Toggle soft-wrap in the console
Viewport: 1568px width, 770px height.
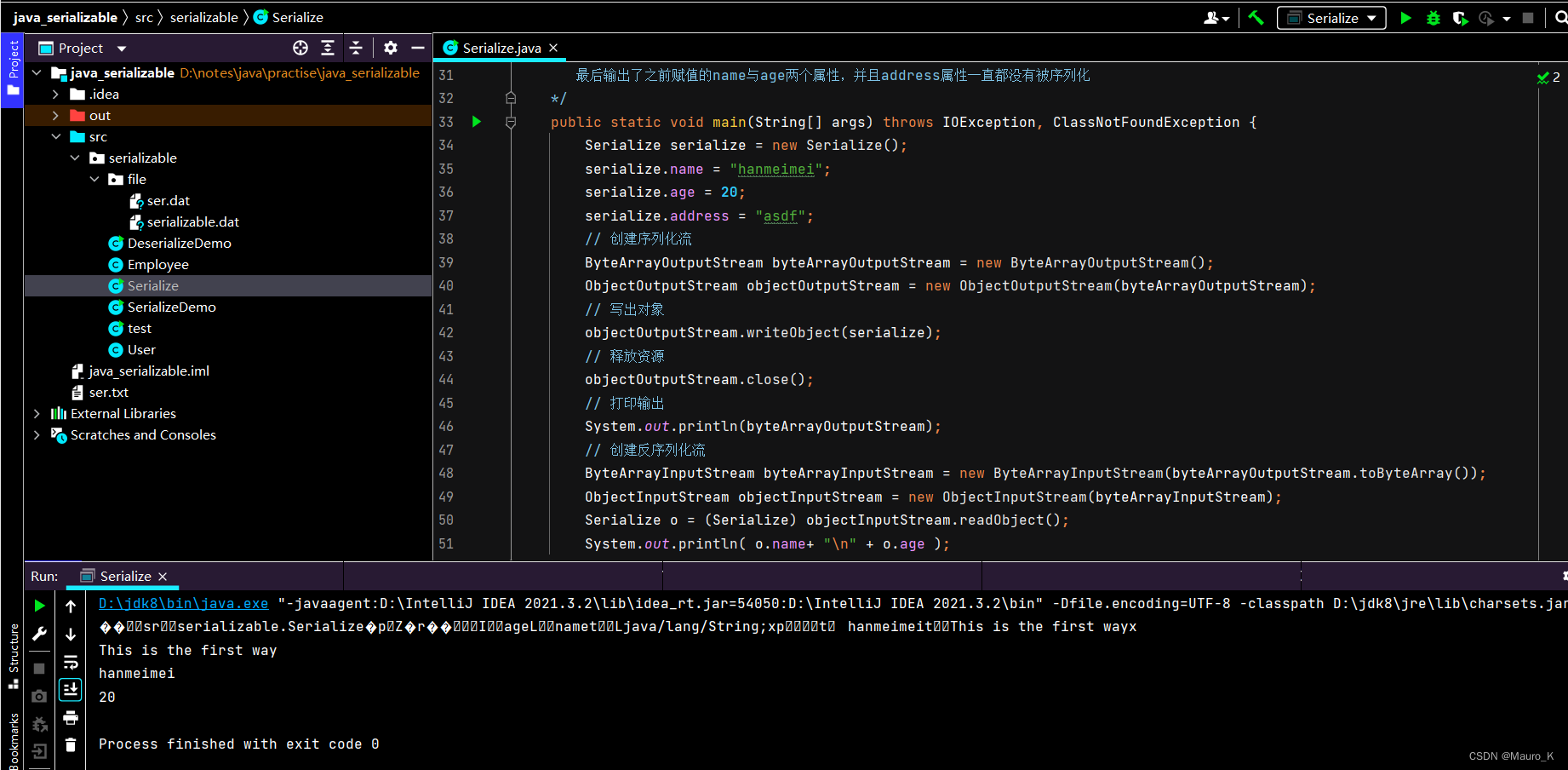[71, 662]
